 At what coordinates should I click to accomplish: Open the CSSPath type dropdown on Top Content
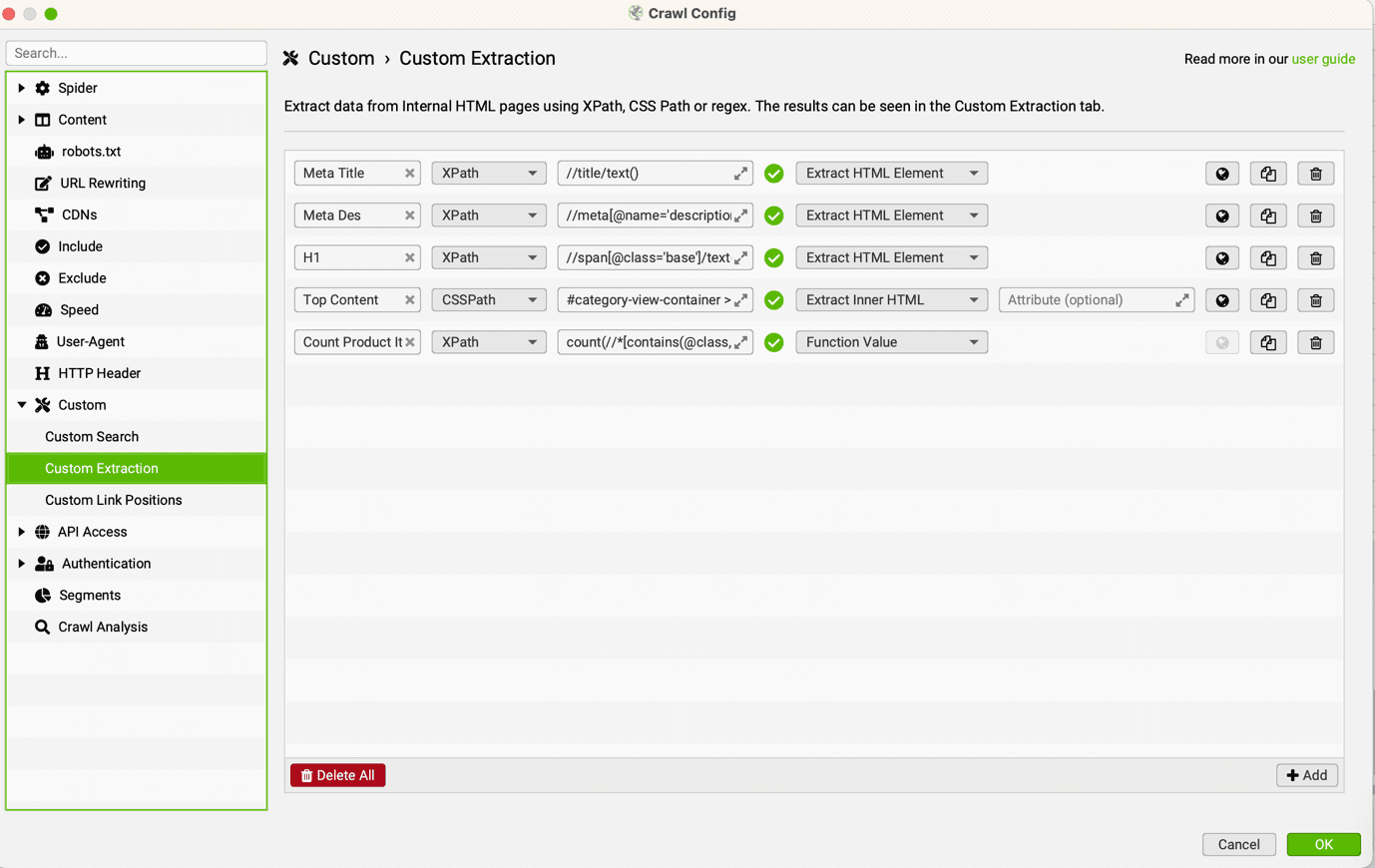488,299
